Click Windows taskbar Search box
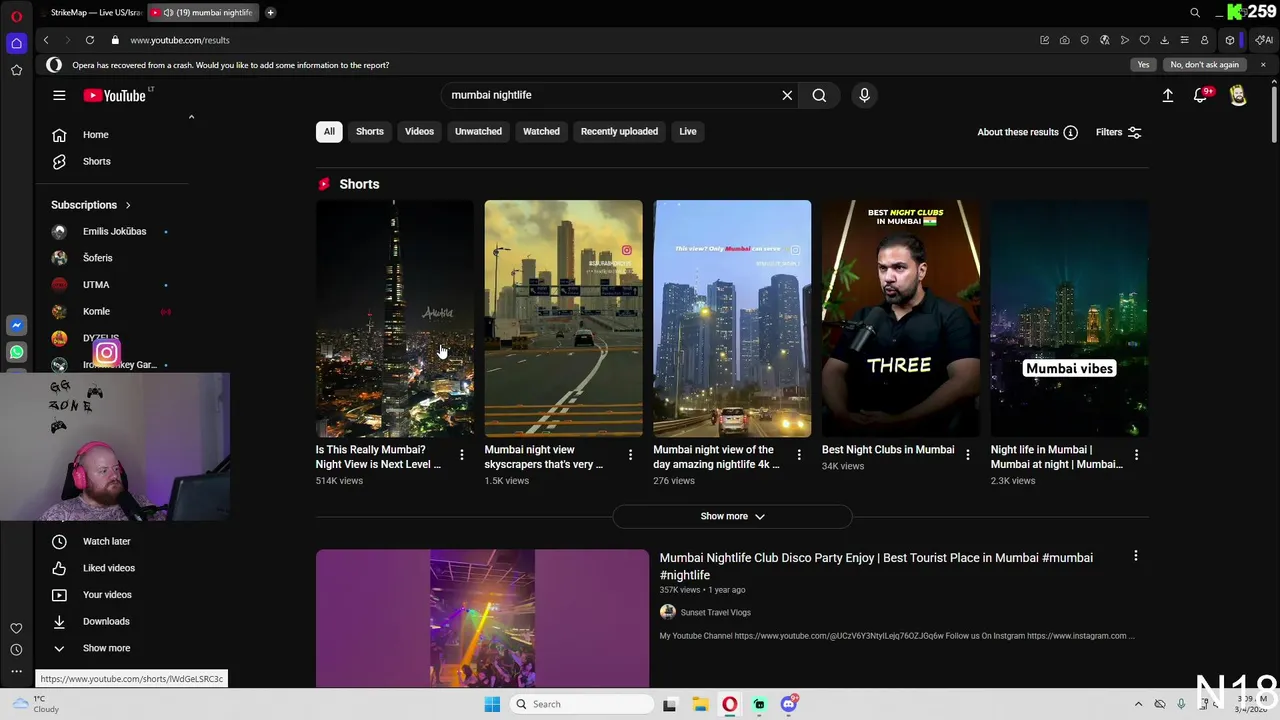 click(x=580, y=704)
